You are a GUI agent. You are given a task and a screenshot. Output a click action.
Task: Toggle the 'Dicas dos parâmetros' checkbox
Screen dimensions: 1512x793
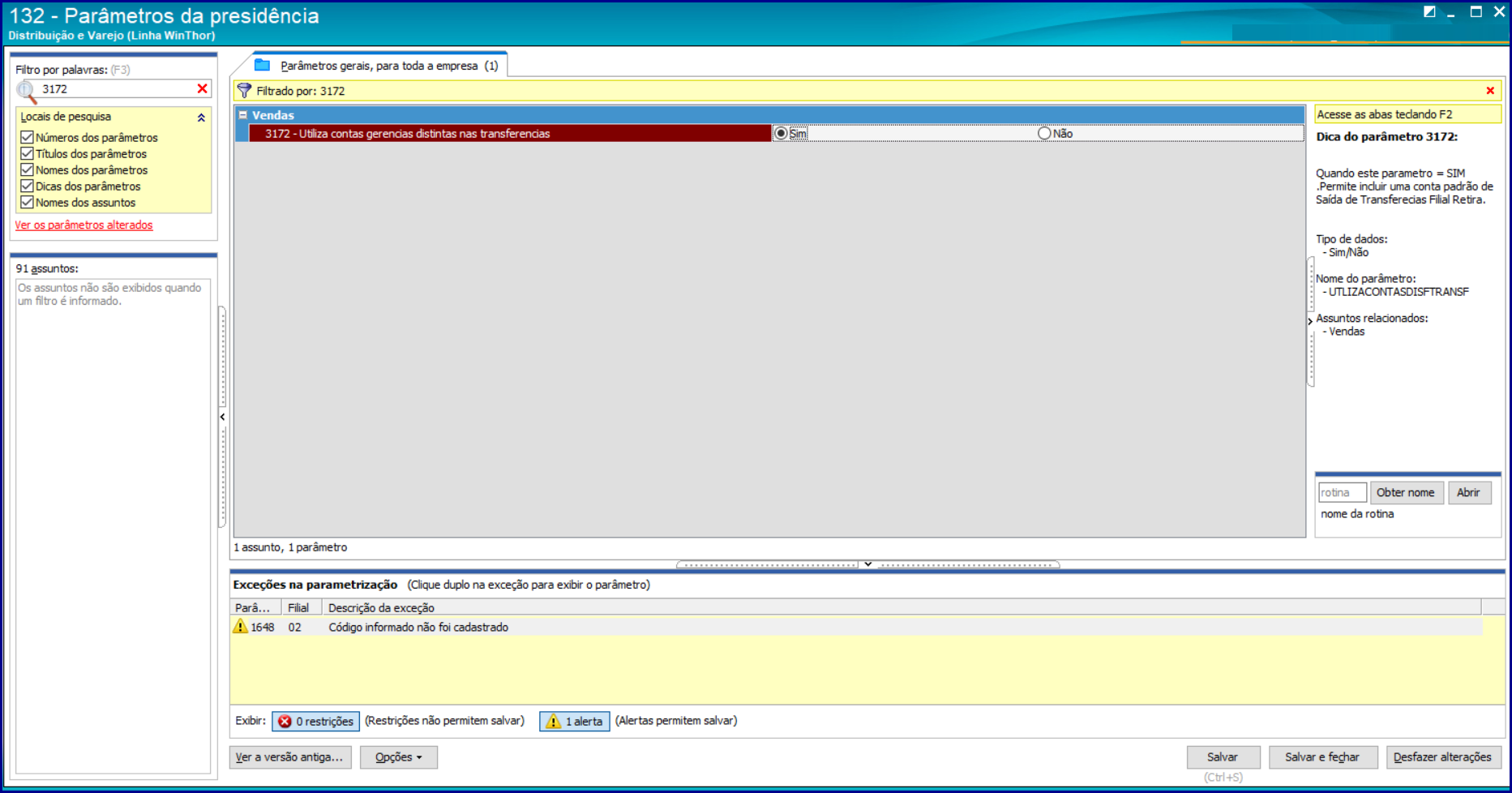tap(27, 186)
